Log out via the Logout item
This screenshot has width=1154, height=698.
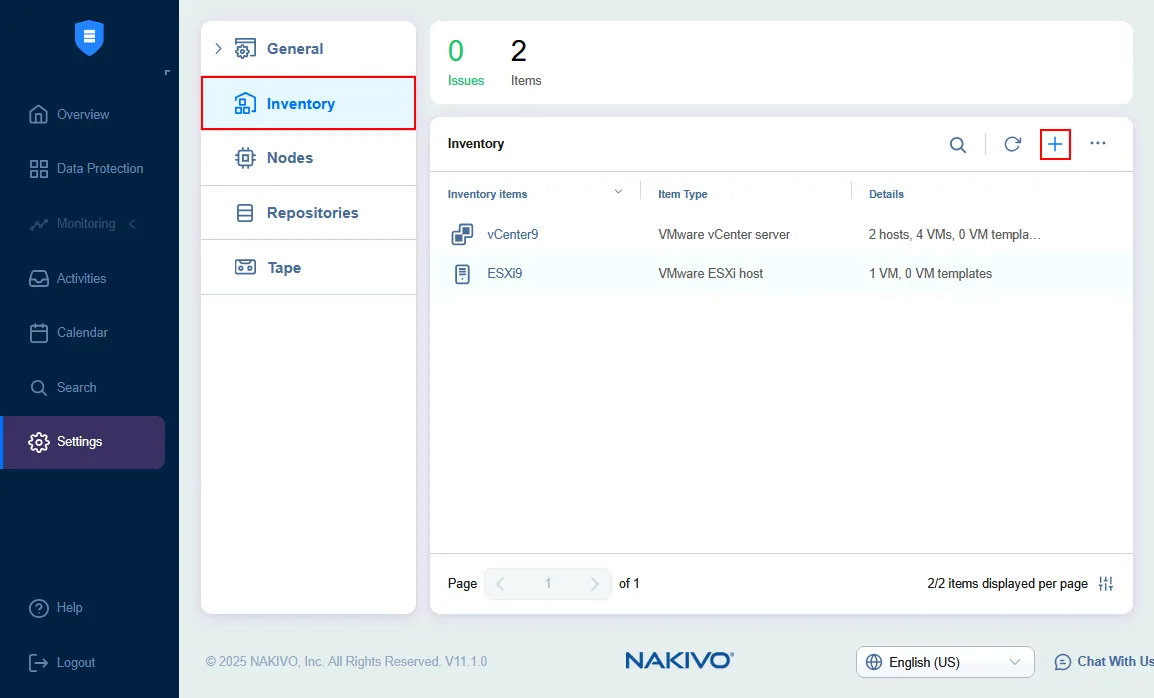click(63, 663)
